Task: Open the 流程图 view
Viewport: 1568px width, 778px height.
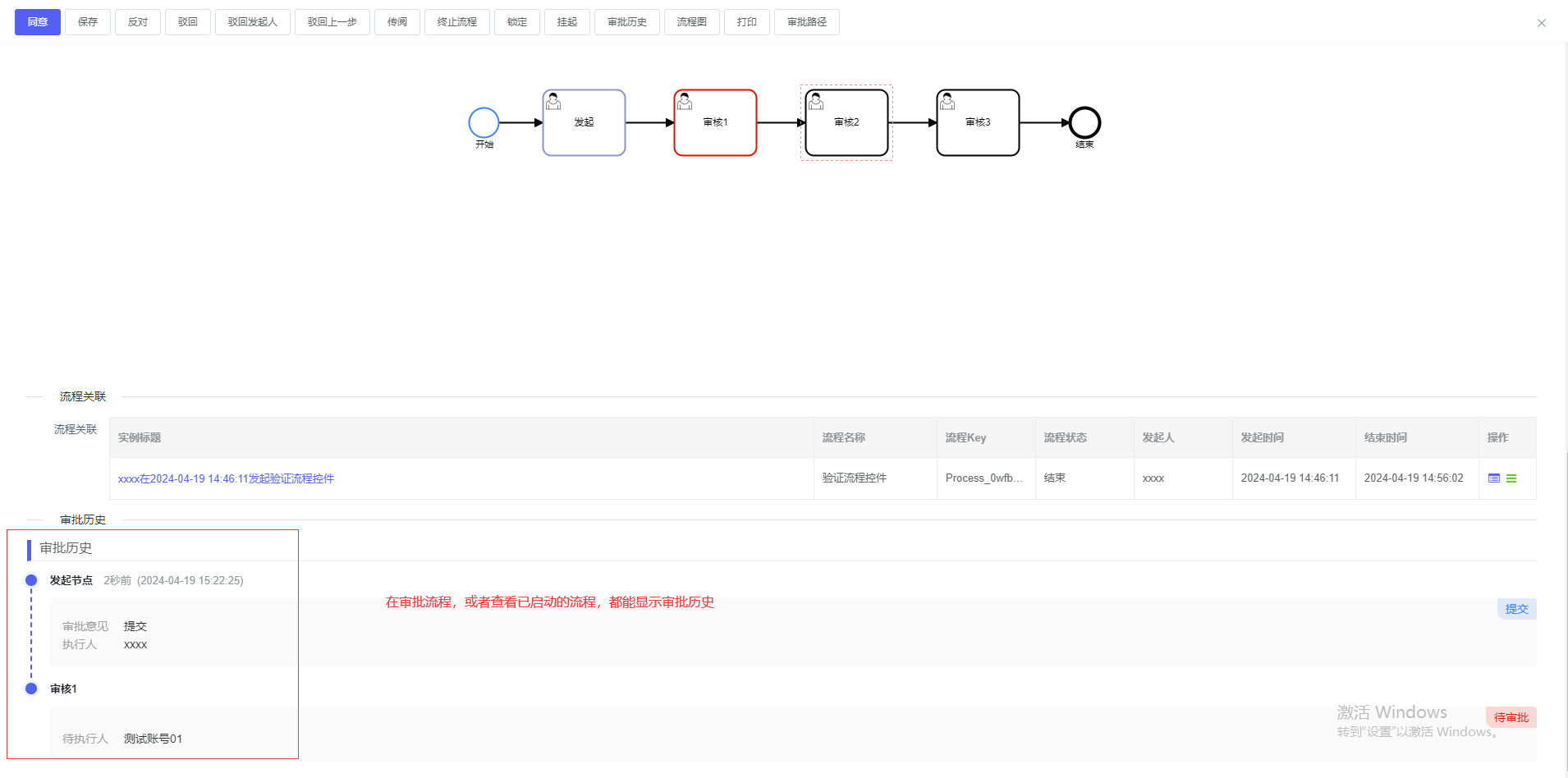Action: coord(692,22)
